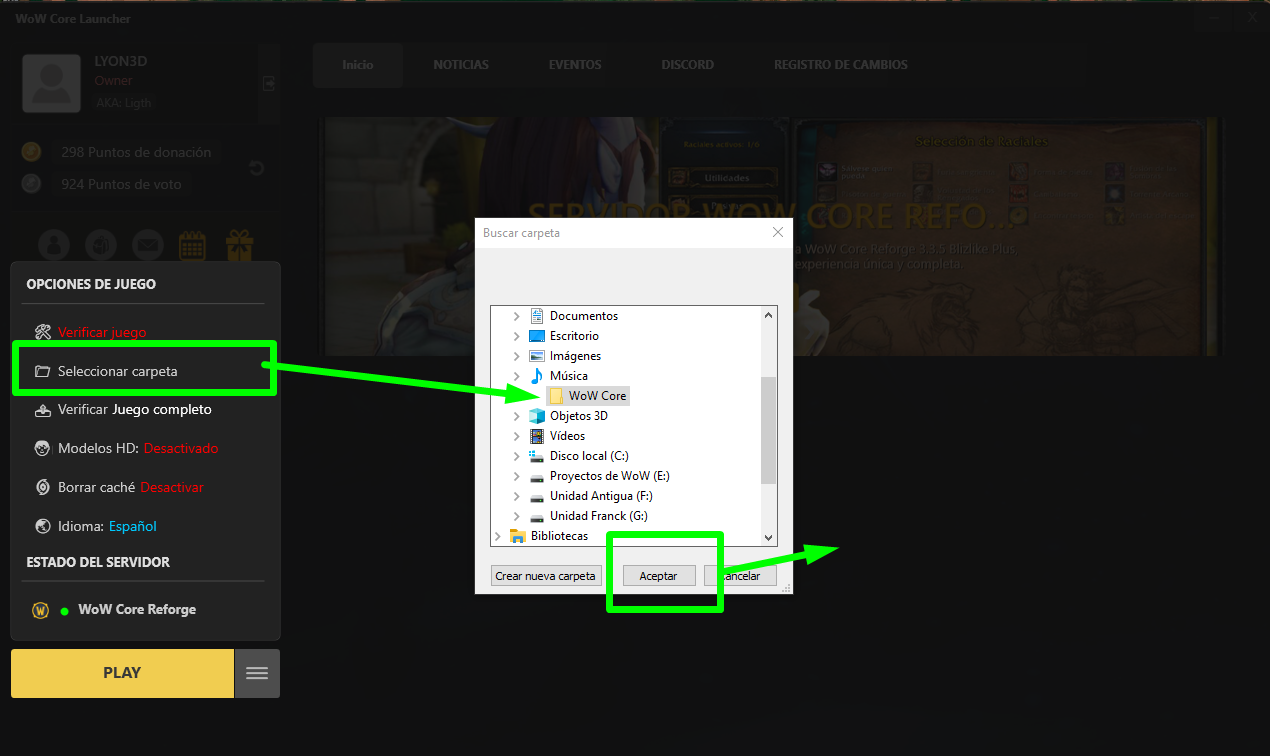The width and height of the screenshot is (1270, 756).
Task: Open the mail envelope round icon
Action: pos(147,245)
